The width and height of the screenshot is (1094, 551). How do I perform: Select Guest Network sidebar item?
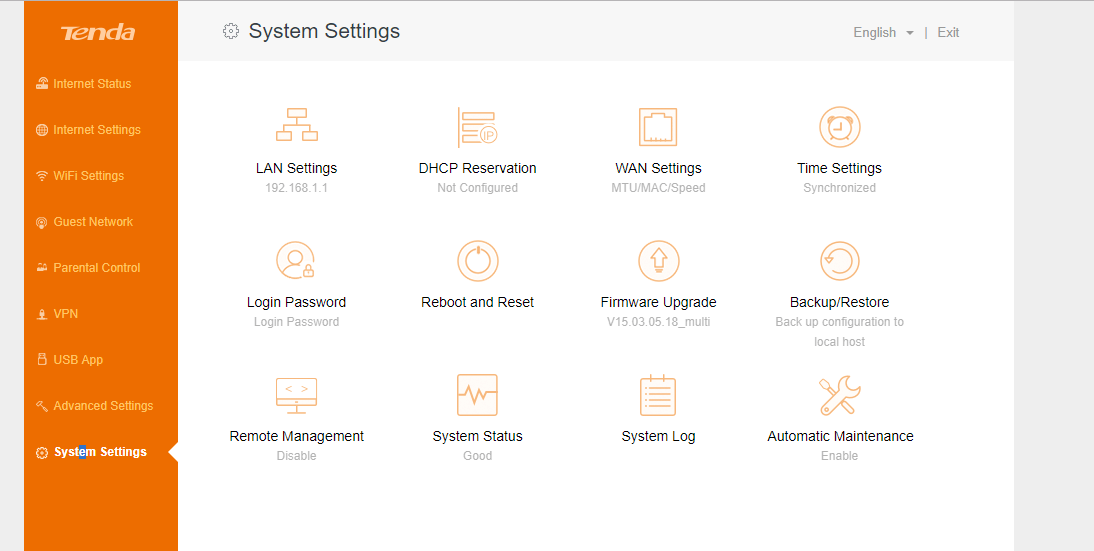click(x=92, y=222)
